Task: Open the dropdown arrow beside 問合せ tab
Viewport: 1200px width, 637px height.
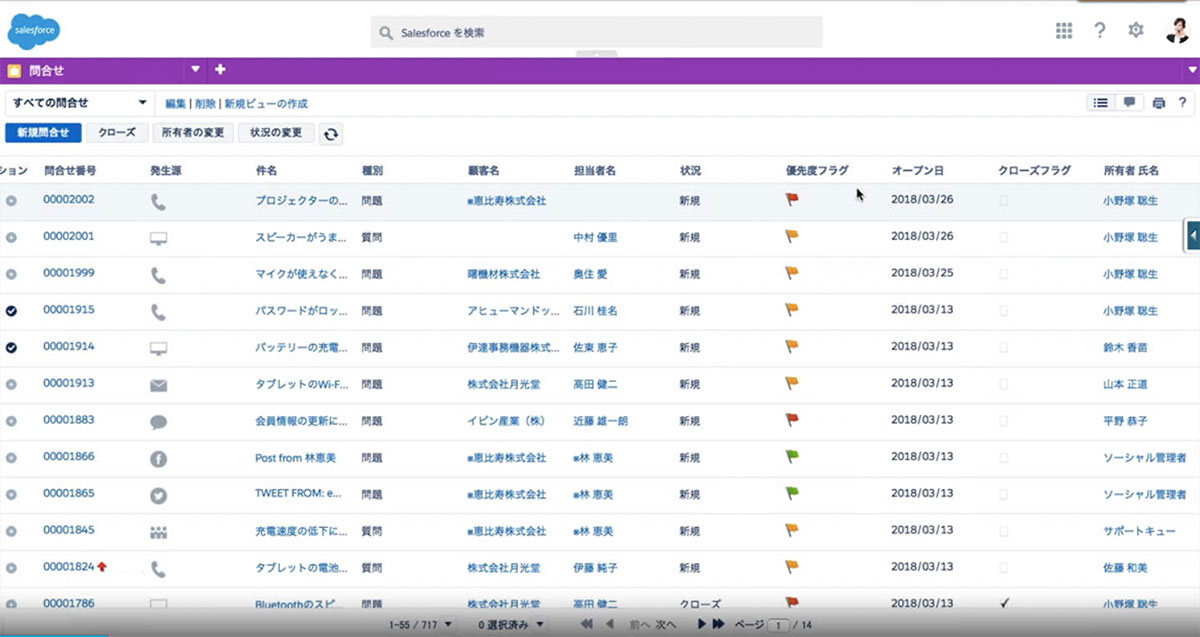Action: [x=196, y=70]
